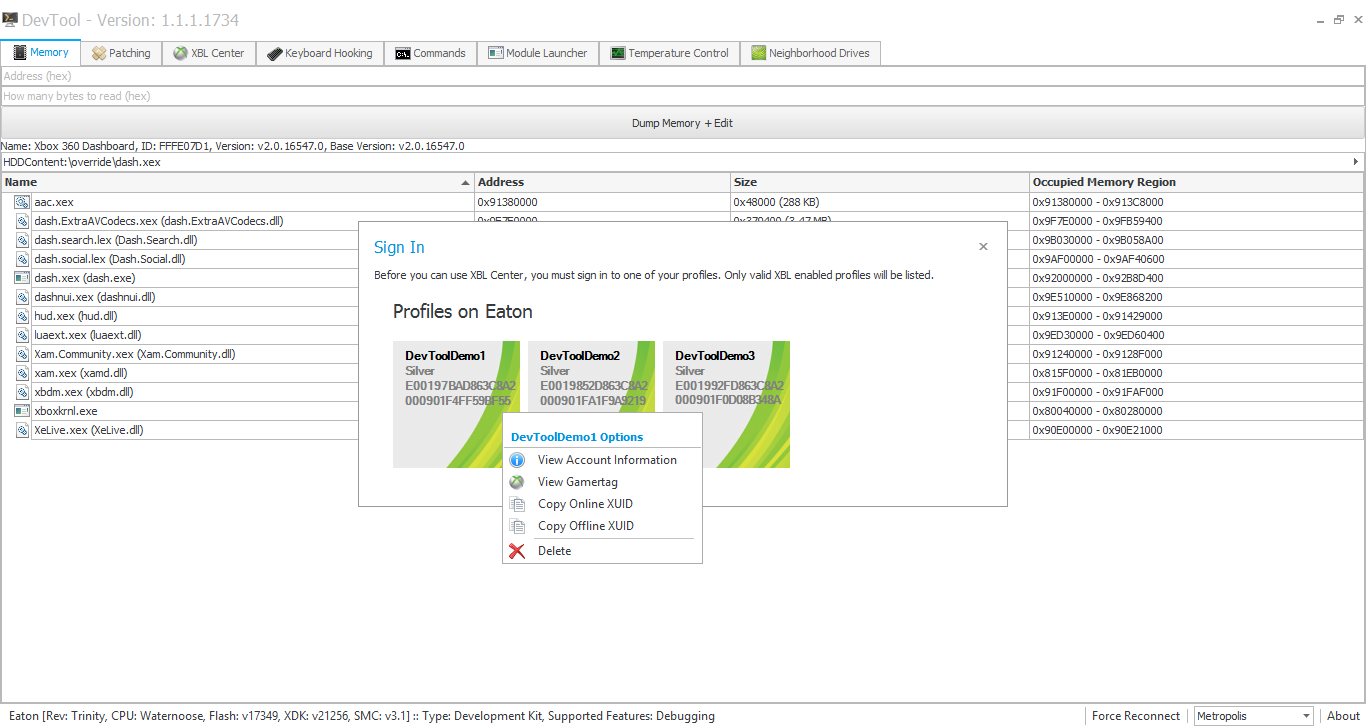
Task: Switch to the Patching tab
Action: point(121,53)
